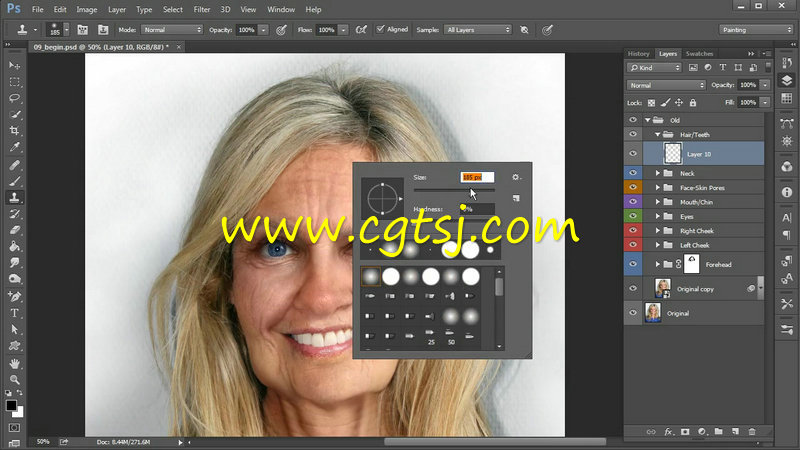Select the Brush tool
The height and width of the screenshot is (450, 800).
point(14,181)
